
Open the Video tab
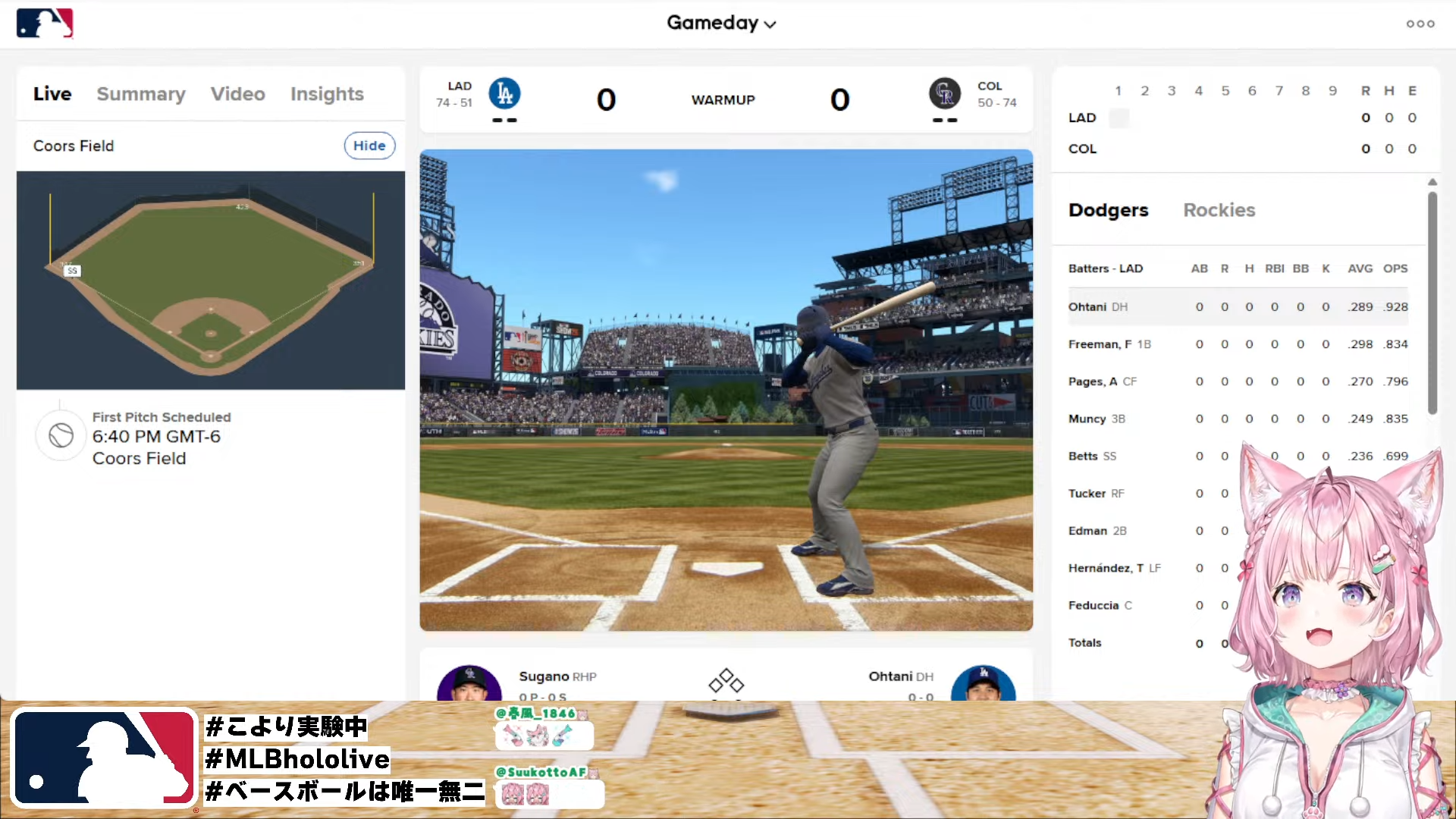point(238,93)
